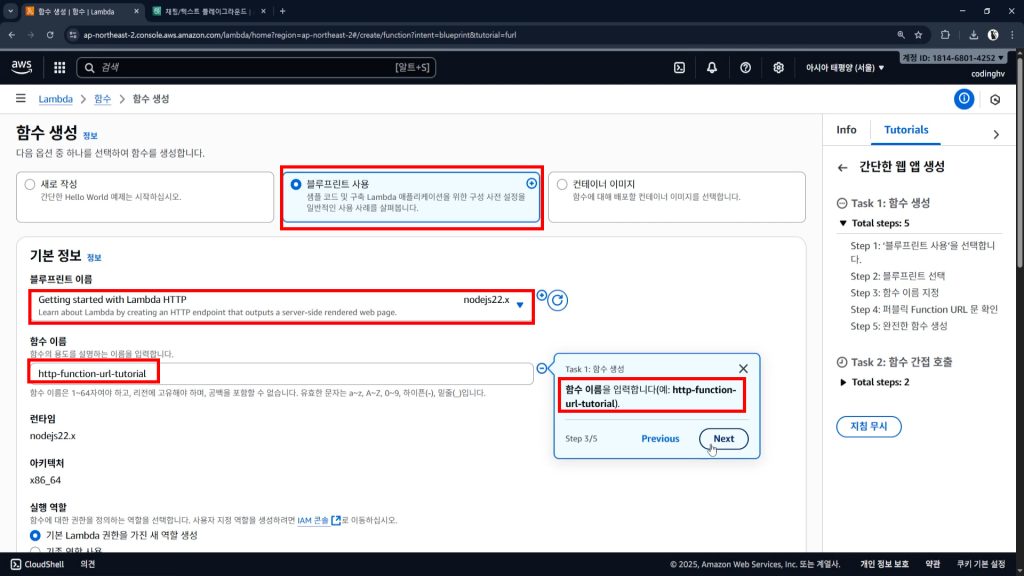Click the tutorial marker beside blueprint dropdown

(542, 296)
